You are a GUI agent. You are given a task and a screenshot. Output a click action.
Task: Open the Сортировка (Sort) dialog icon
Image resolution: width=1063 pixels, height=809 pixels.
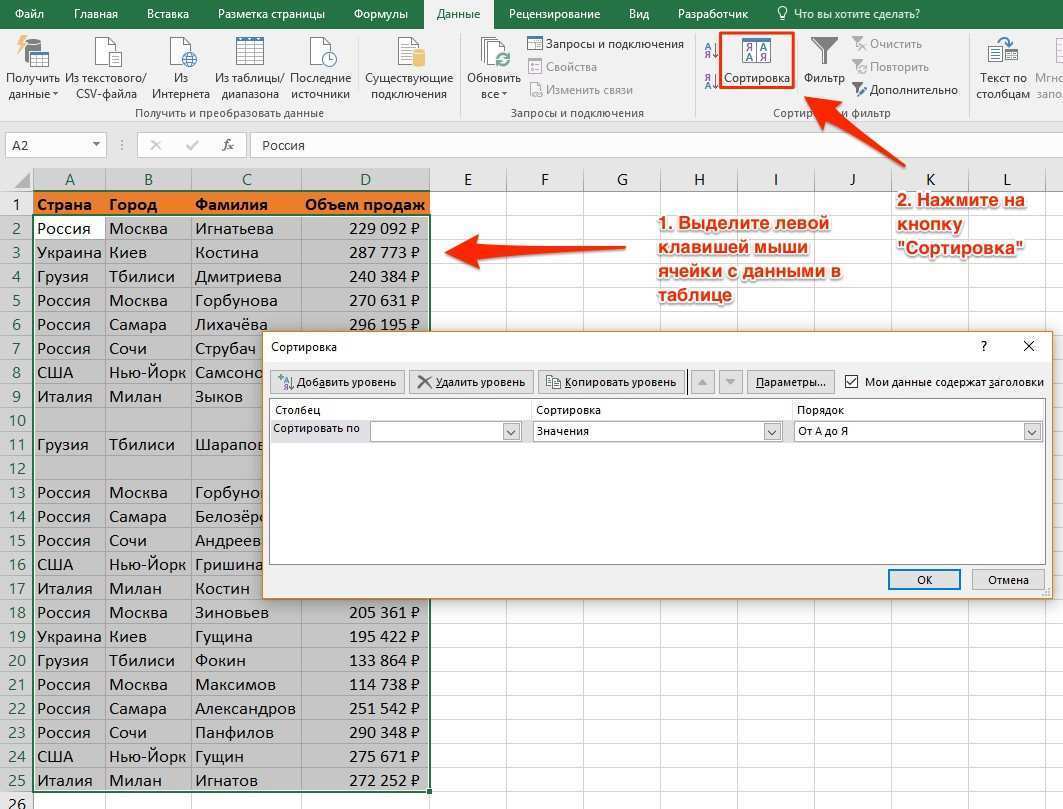[756, 60]
